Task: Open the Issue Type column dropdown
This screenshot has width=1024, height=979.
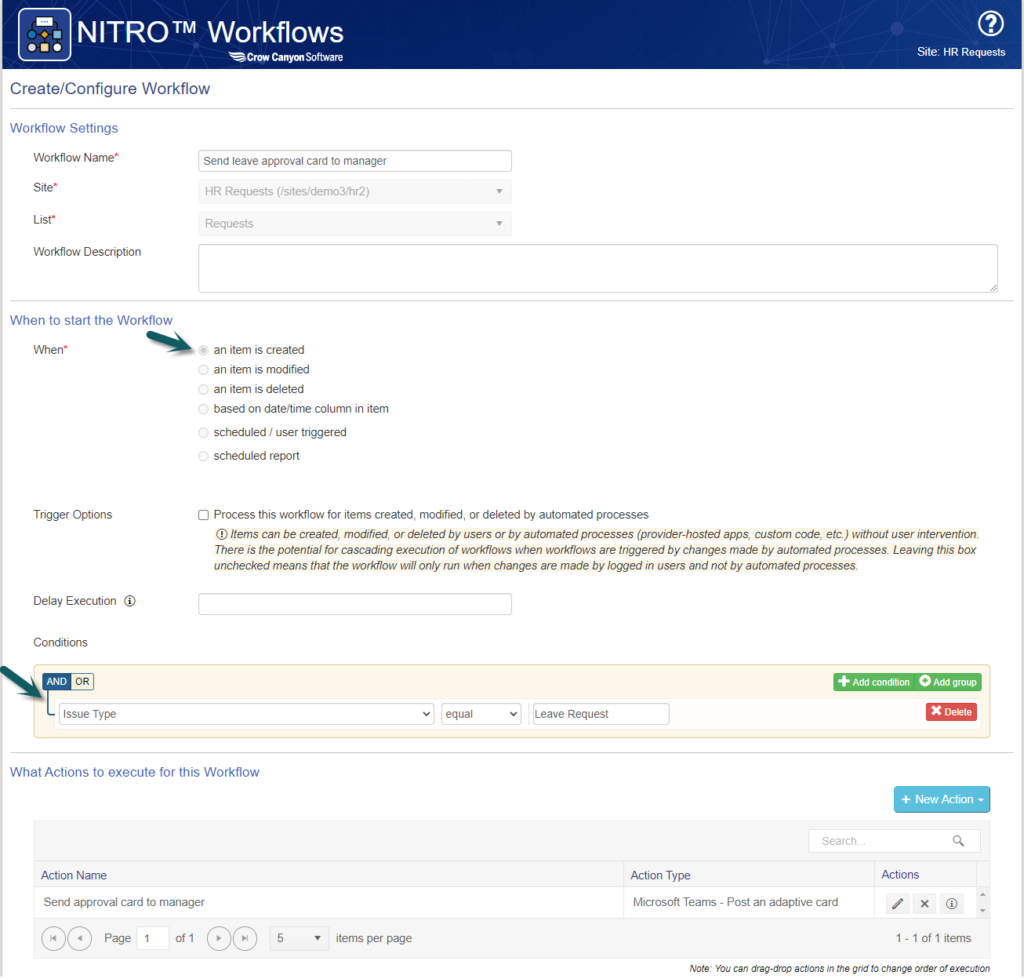Action: tap(245, 714)
